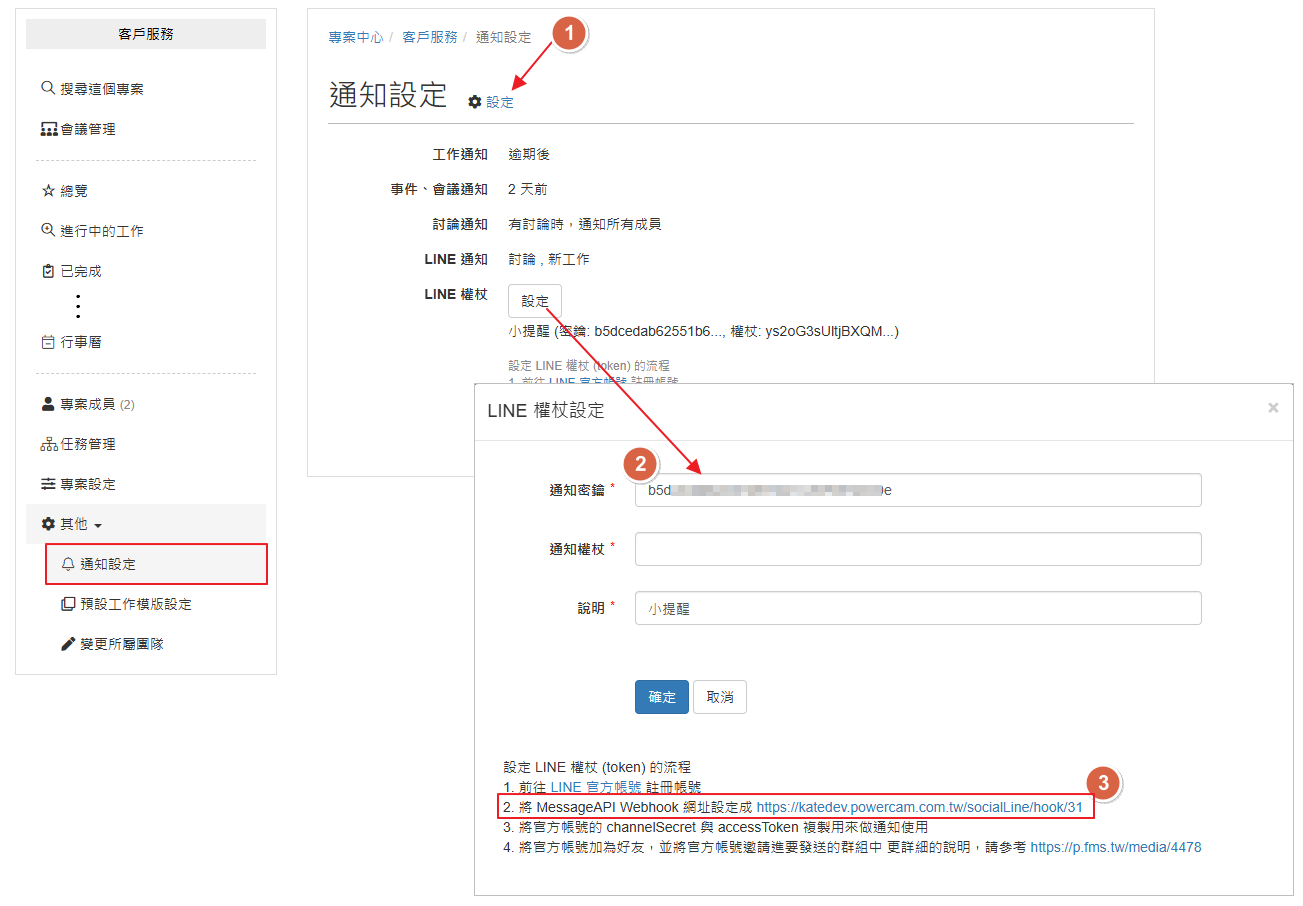Click the 設定 button for LINE 權杖

pyautogui.click(x=535, y=301)
